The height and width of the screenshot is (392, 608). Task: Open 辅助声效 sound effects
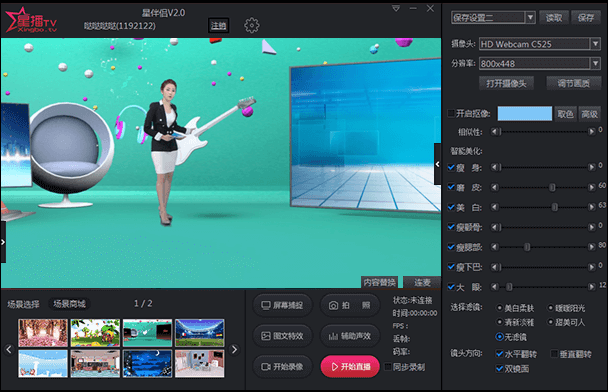350,336
